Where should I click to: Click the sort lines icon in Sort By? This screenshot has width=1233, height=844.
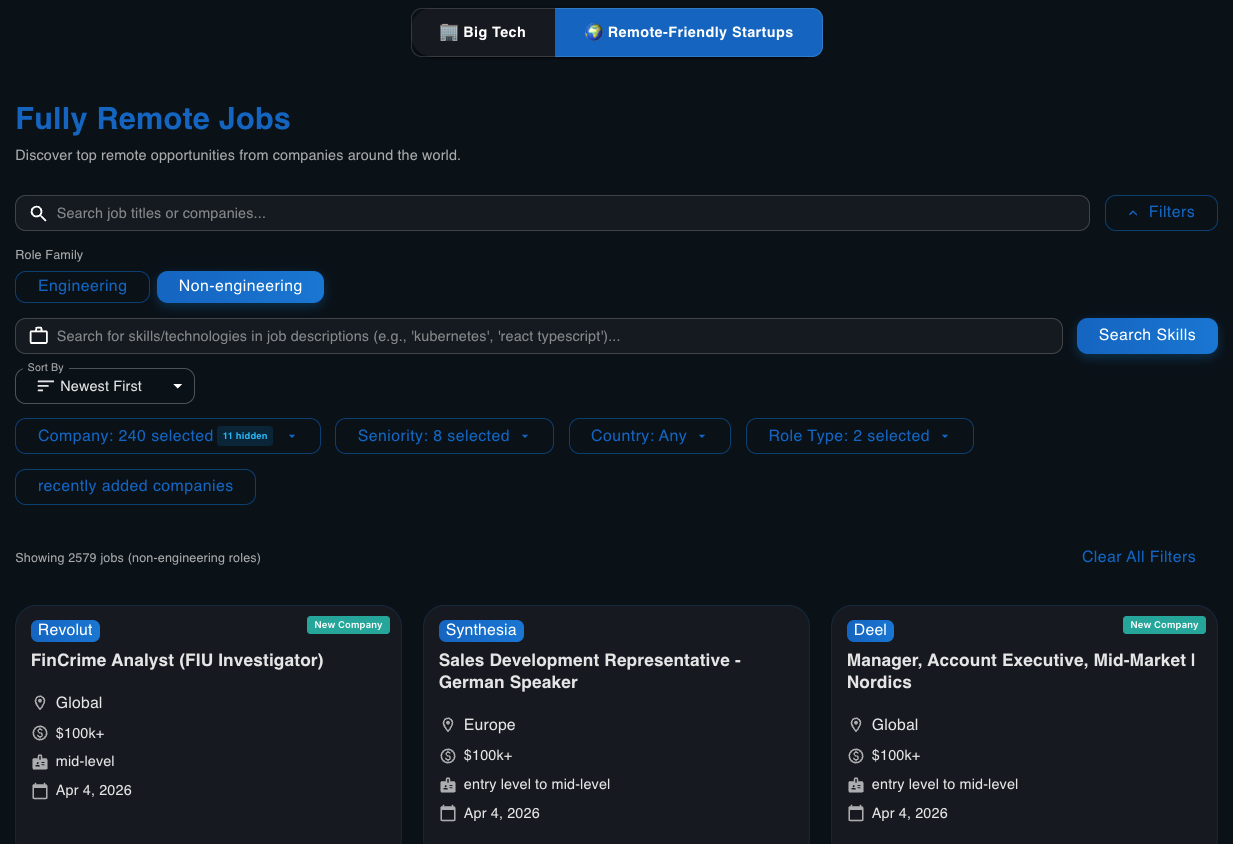[45, 386]
